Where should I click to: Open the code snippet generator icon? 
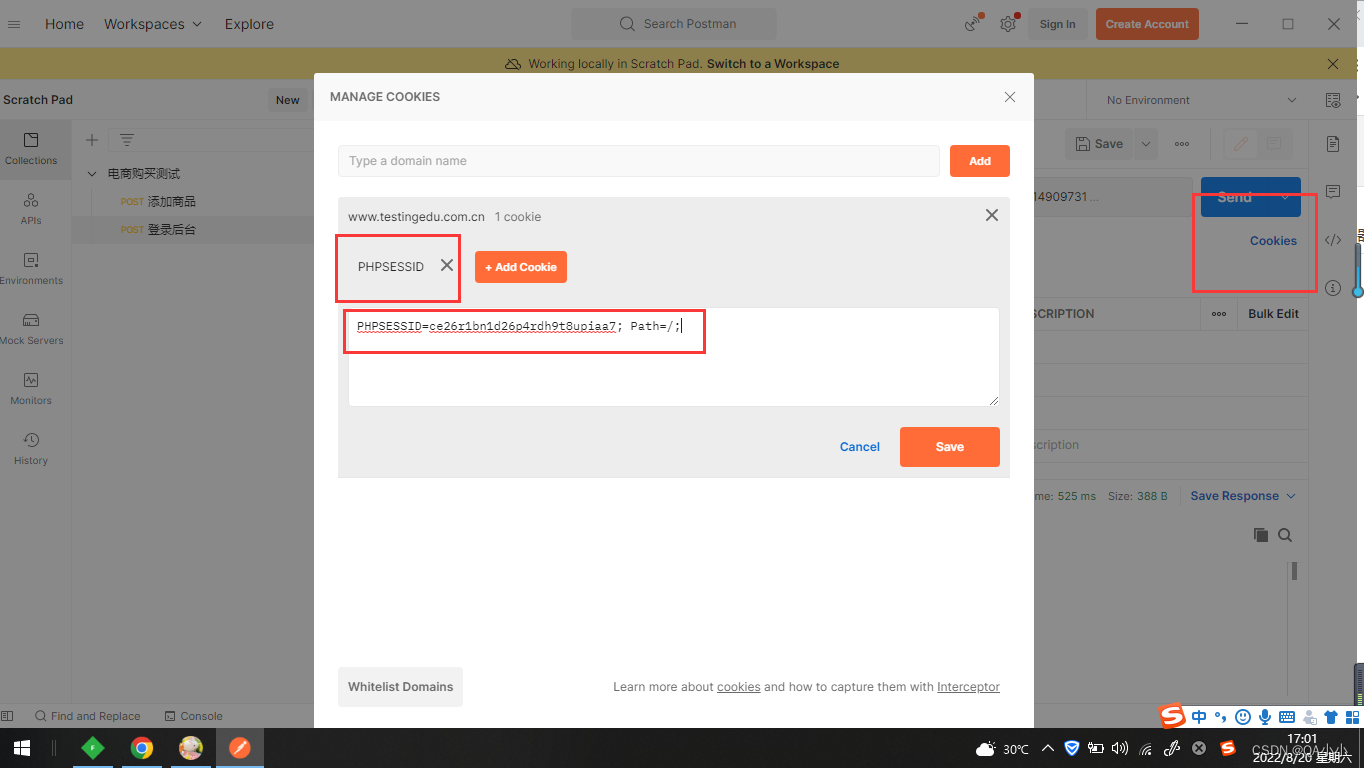[1332, 240]
